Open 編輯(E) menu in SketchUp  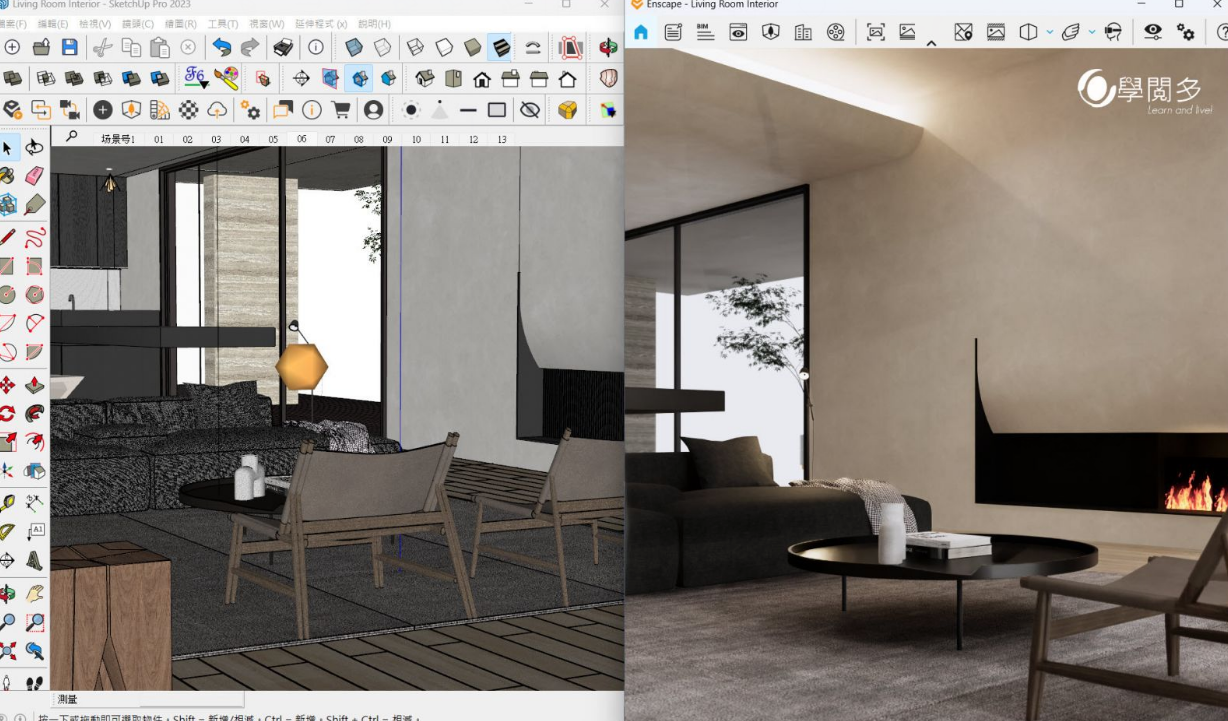tap(53, 24)
